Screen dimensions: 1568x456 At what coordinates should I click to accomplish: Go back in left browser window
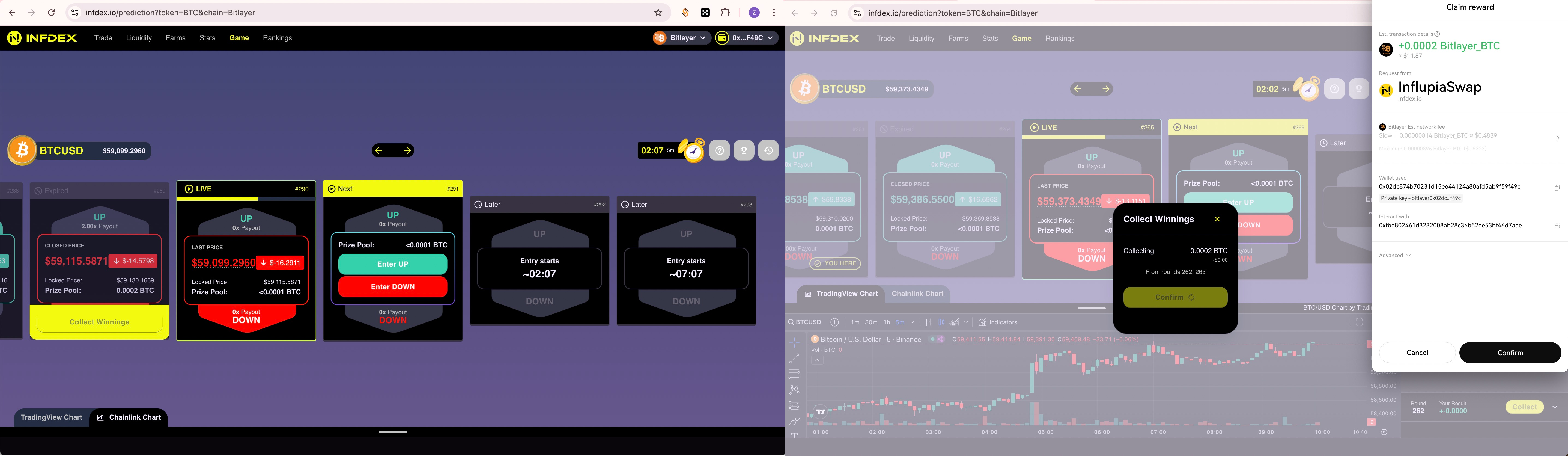pos(12,13)
